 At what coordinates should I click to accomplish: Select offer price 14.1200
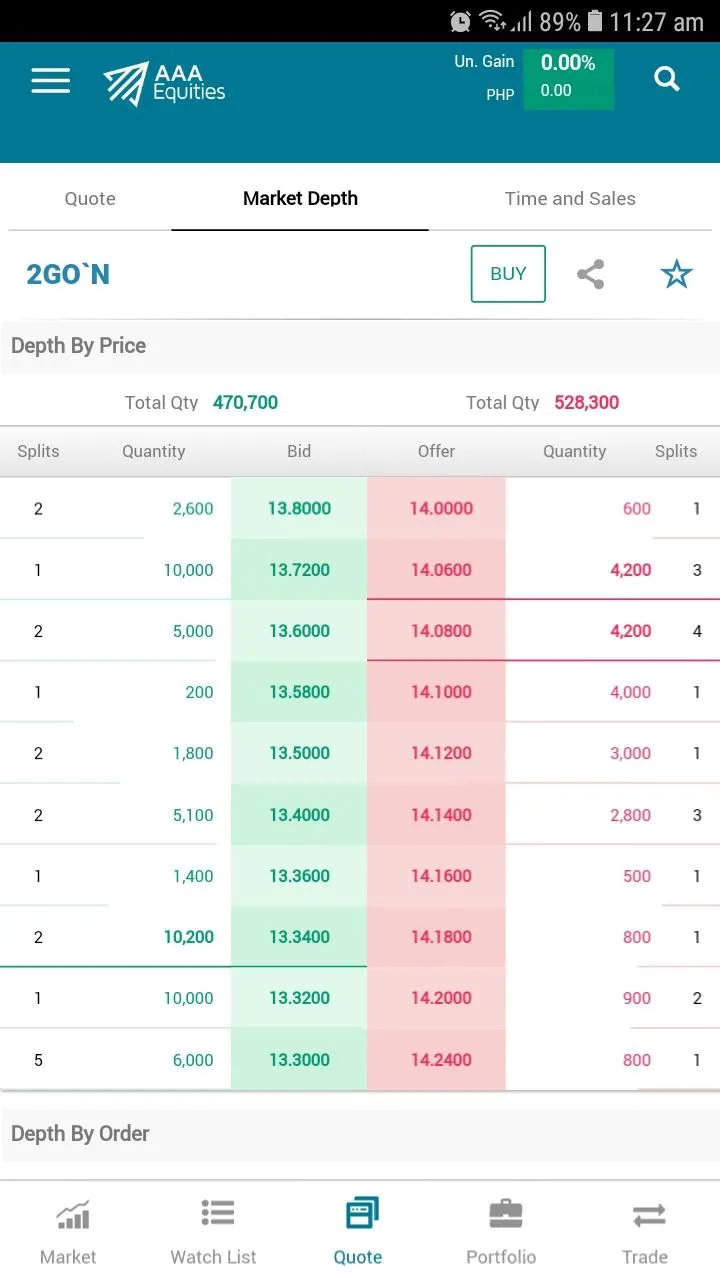click(x=437, y=753)
